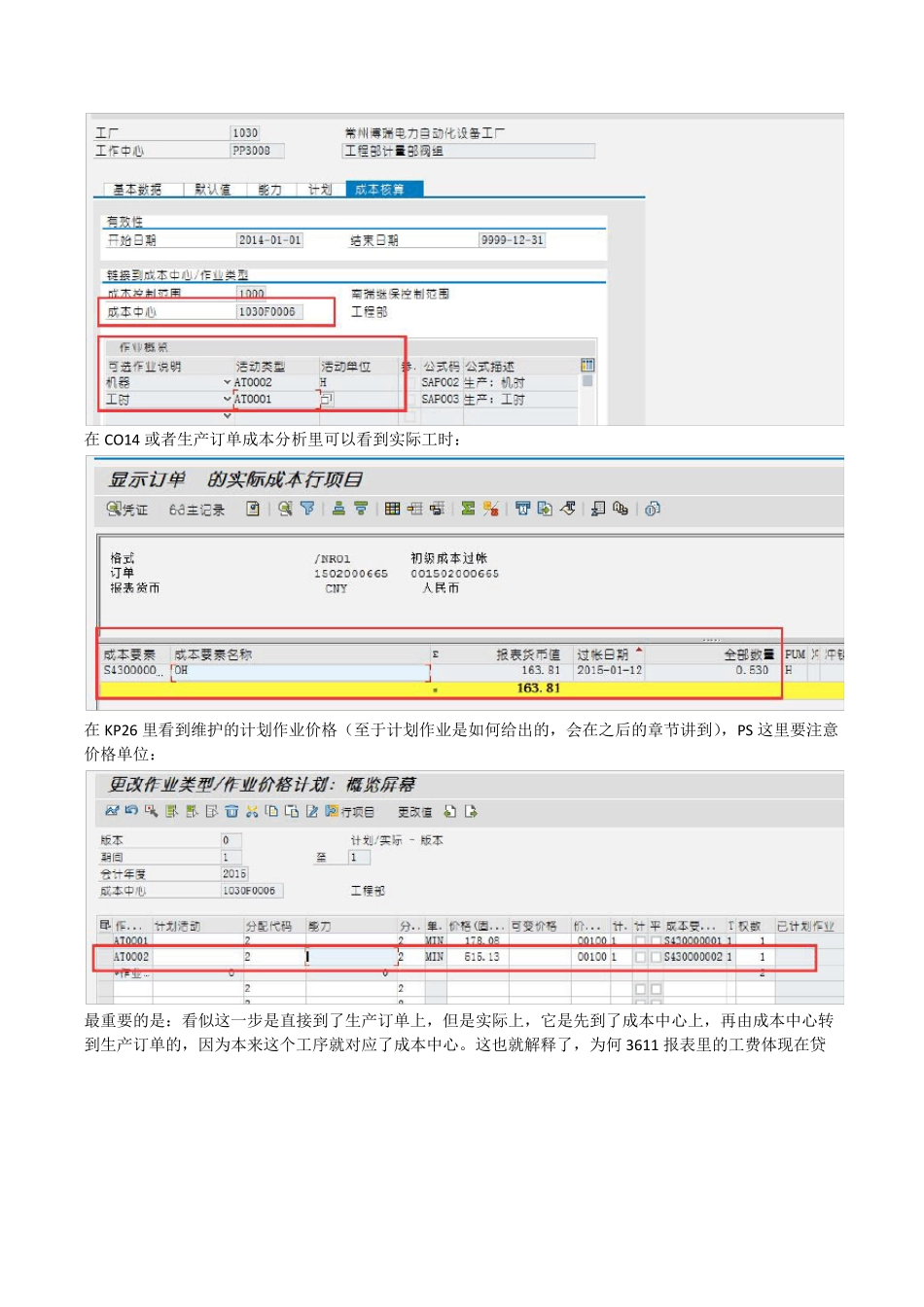Click the green total sum icon

468,509
